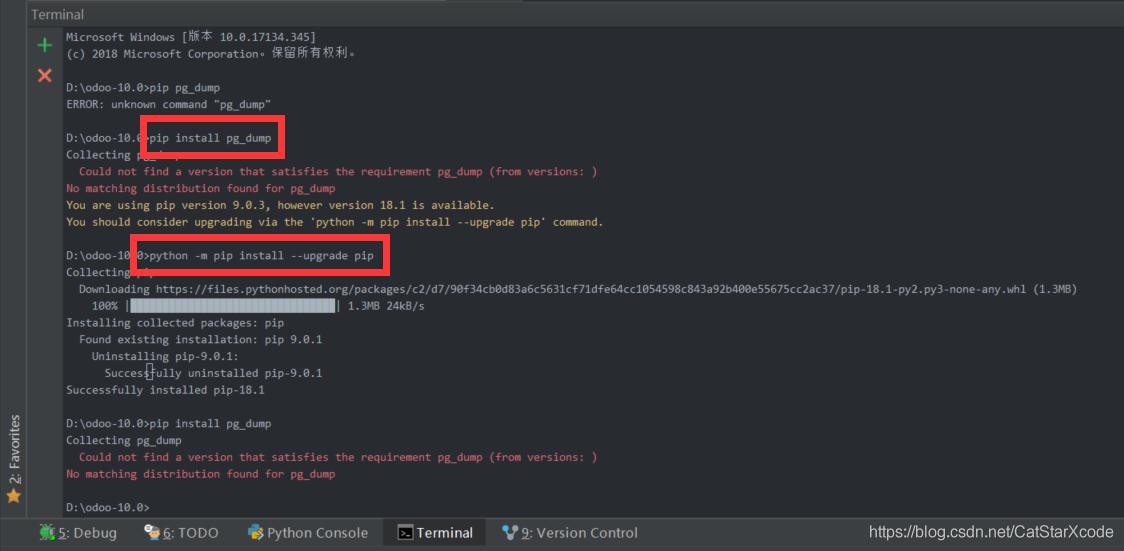1124x551 pixels.
Task: Click the Terminal panel title
Action: pyautogui.click(x=57, y=14)
